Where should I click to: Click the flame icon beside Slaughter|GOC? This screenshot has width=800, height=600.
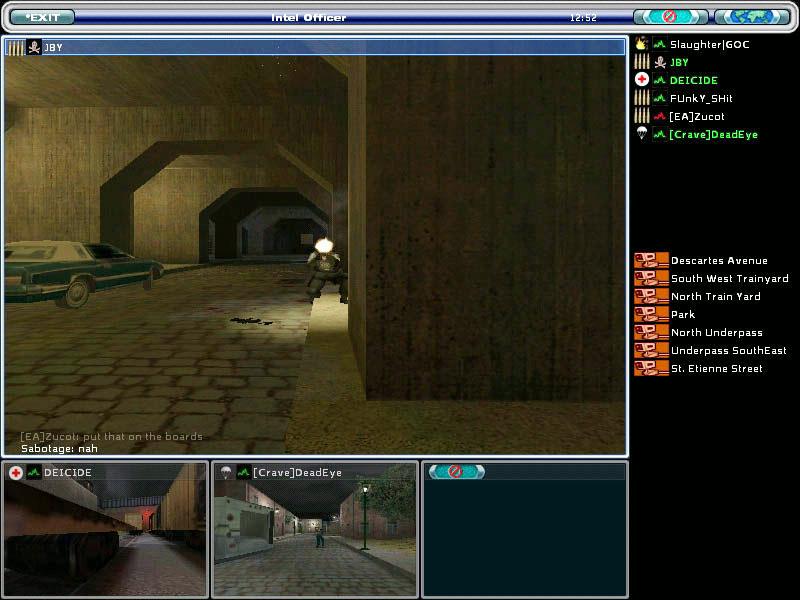click(x=642, y=44)
